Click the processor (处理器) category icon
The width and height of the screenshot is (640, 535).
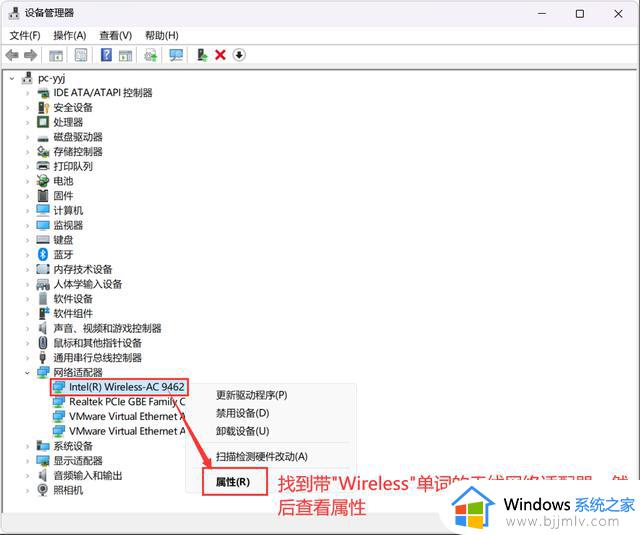pos(43,122)
